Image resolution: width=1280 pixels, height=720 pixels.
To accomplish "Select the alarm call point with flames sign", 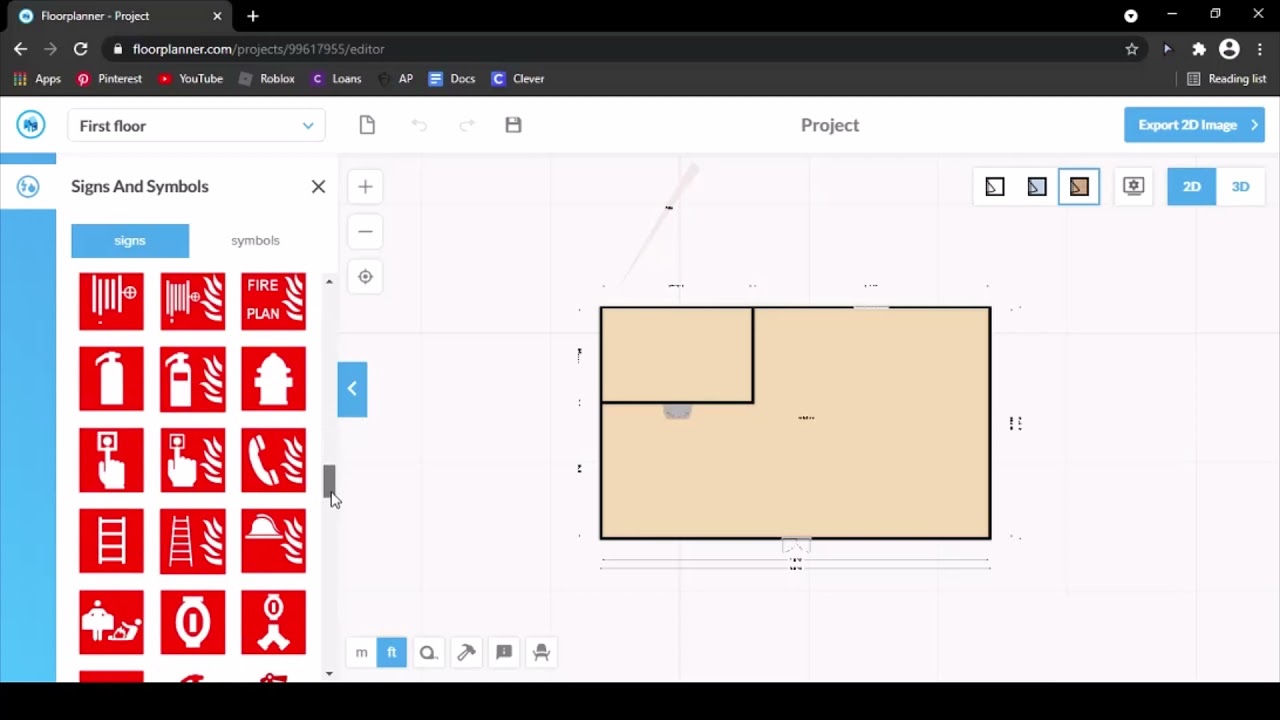I will (192, 460).
